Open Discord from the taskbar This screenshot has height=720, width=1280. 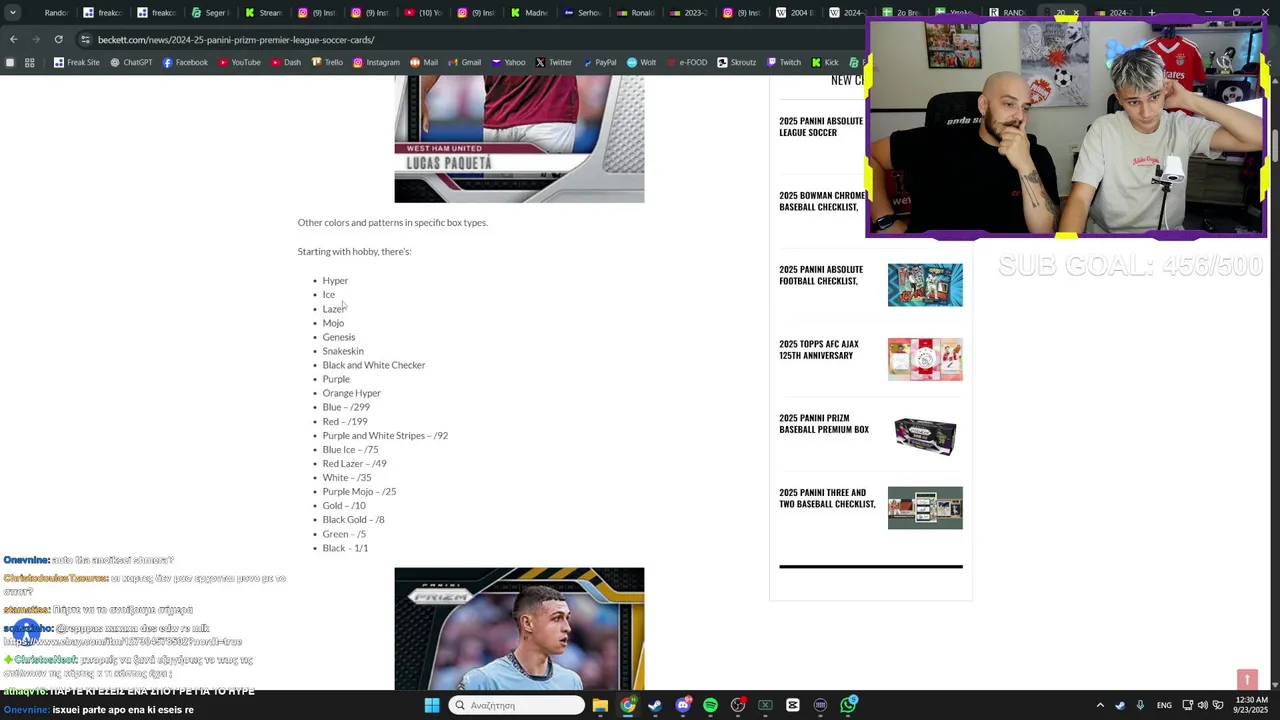(x=683, y=705)
